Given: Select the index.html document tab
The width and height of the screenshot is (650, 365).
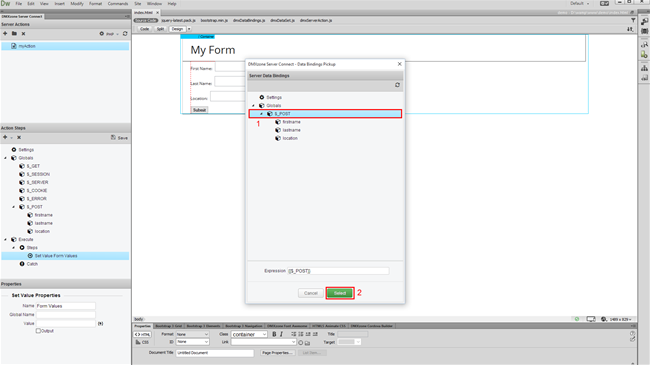Looking at the screenshot, I should [x=143, y=12].
